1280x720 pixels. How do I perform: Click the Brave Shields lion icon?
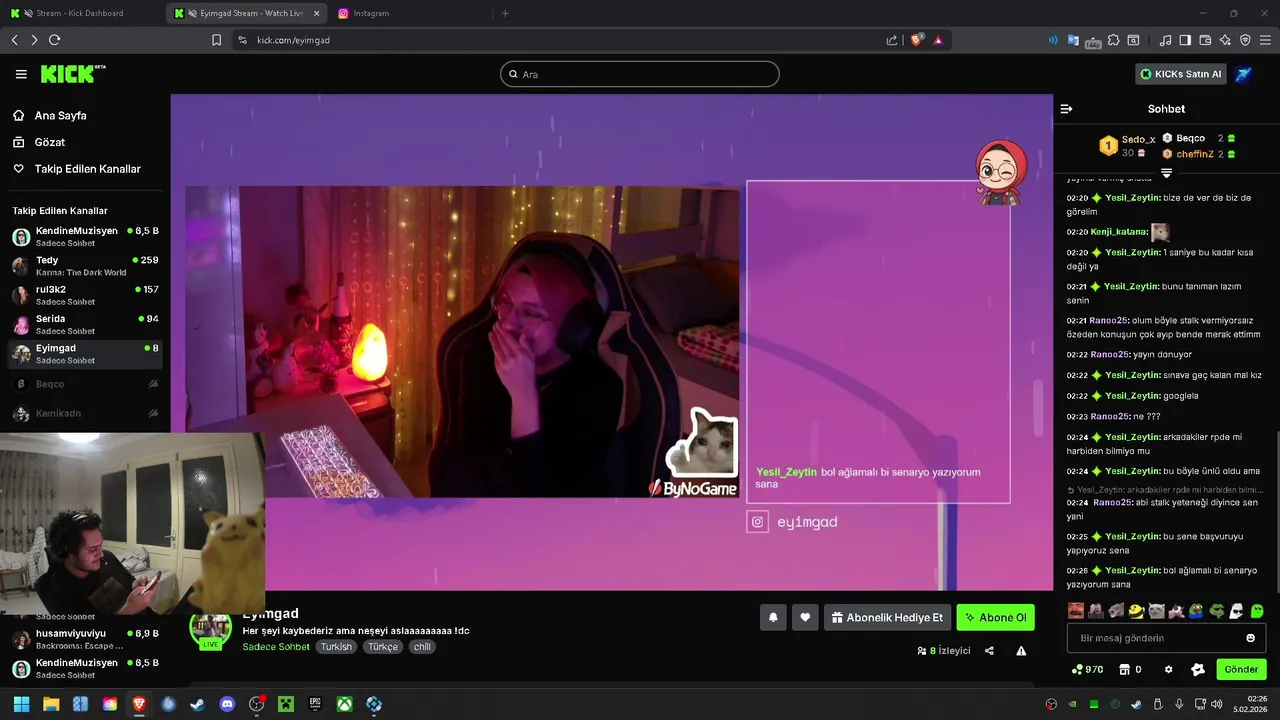(x=916, y=40)
